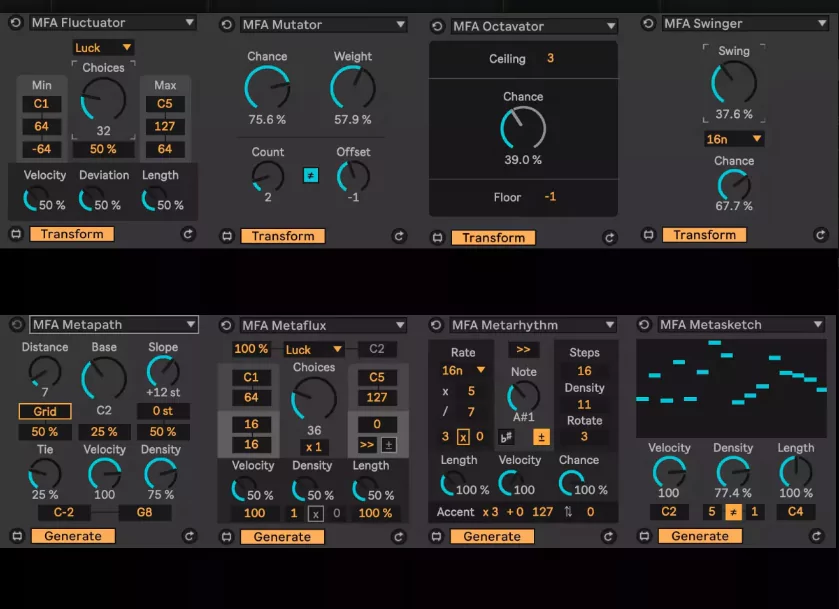The image size is (839, 609).
Task: Click Transform button in MFA Octavator
Action: click(x=493, y=238)
